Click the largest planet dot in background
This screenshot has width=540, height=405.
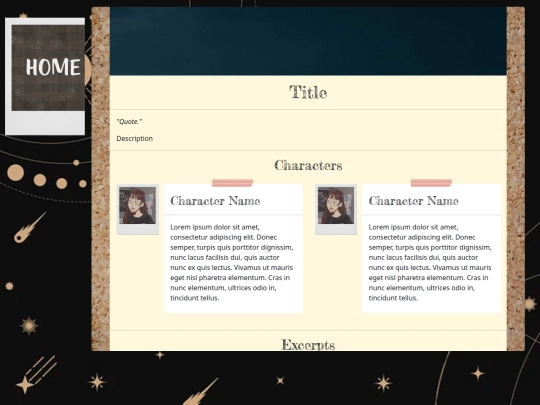click(15, 173)
